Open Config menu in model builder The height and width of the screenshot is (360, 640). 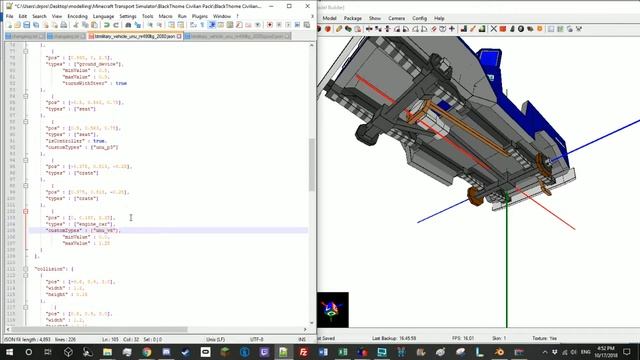click(419, 18)
